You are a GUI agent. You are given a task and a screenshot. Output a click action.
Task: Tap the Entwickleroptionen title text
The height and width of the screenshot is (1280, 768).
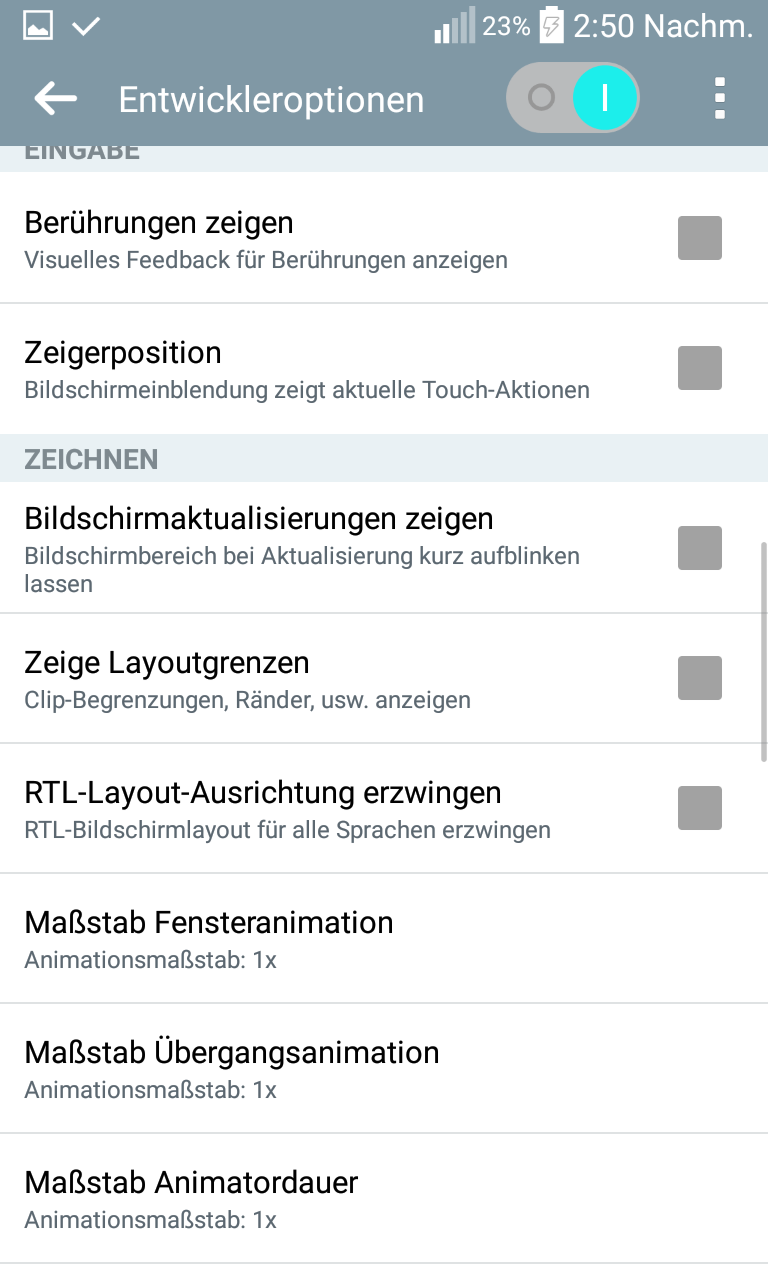click(271, 100)
